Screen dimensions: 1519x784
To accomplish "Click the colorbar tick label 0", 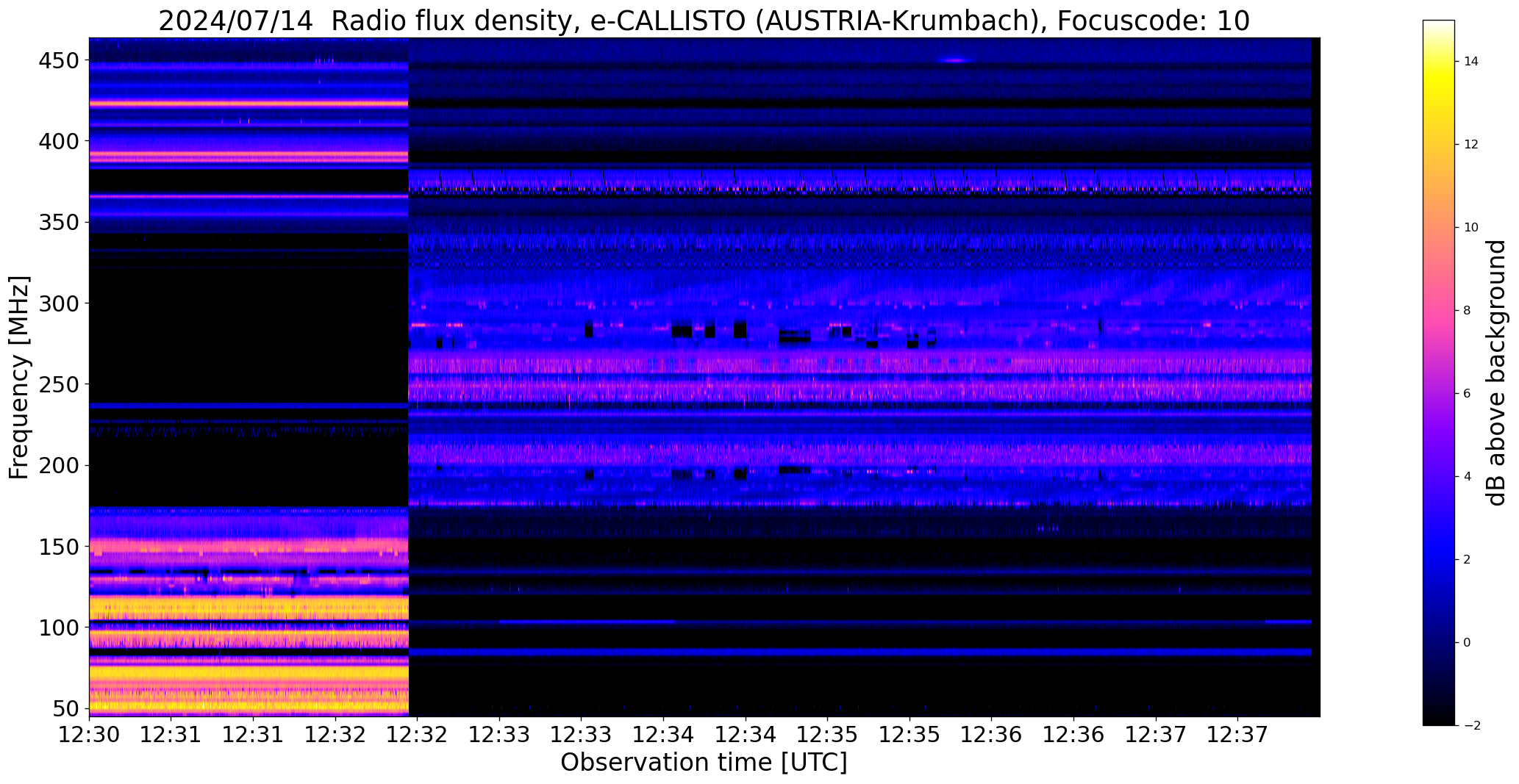I will tap(1468, 643).
